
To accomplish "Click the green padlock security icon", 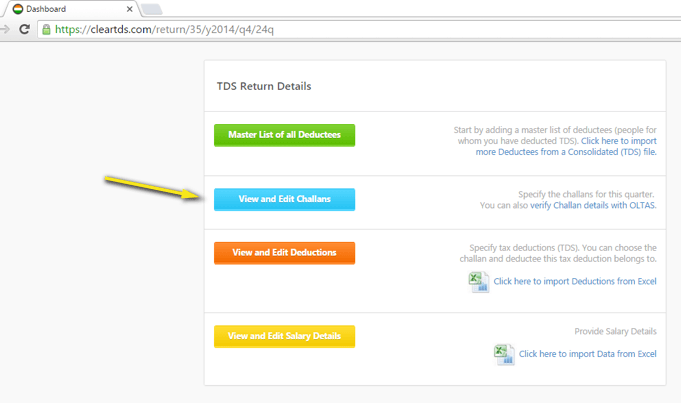I will click(46, 29).
